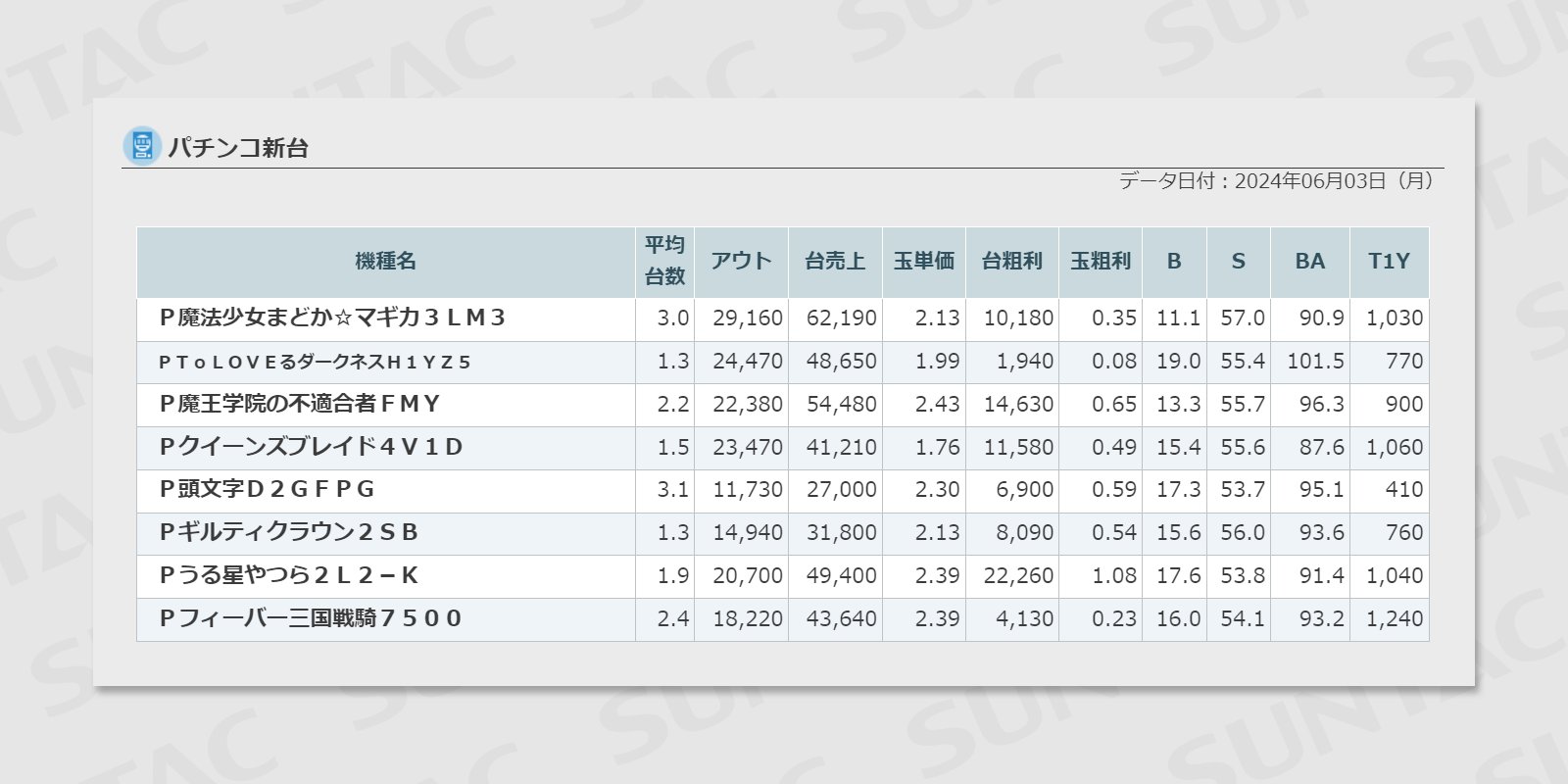Viewport: 1568px width, 784px height.
Task: Click the 玉単価 value 2.43
Action: coord(938,404)
